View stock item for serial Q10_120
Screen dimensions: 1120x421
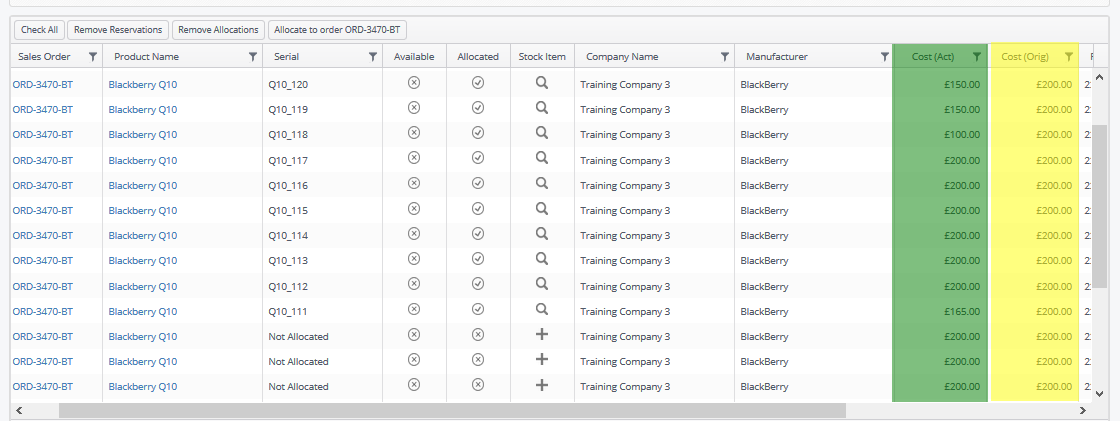click(x=542, y=83)
